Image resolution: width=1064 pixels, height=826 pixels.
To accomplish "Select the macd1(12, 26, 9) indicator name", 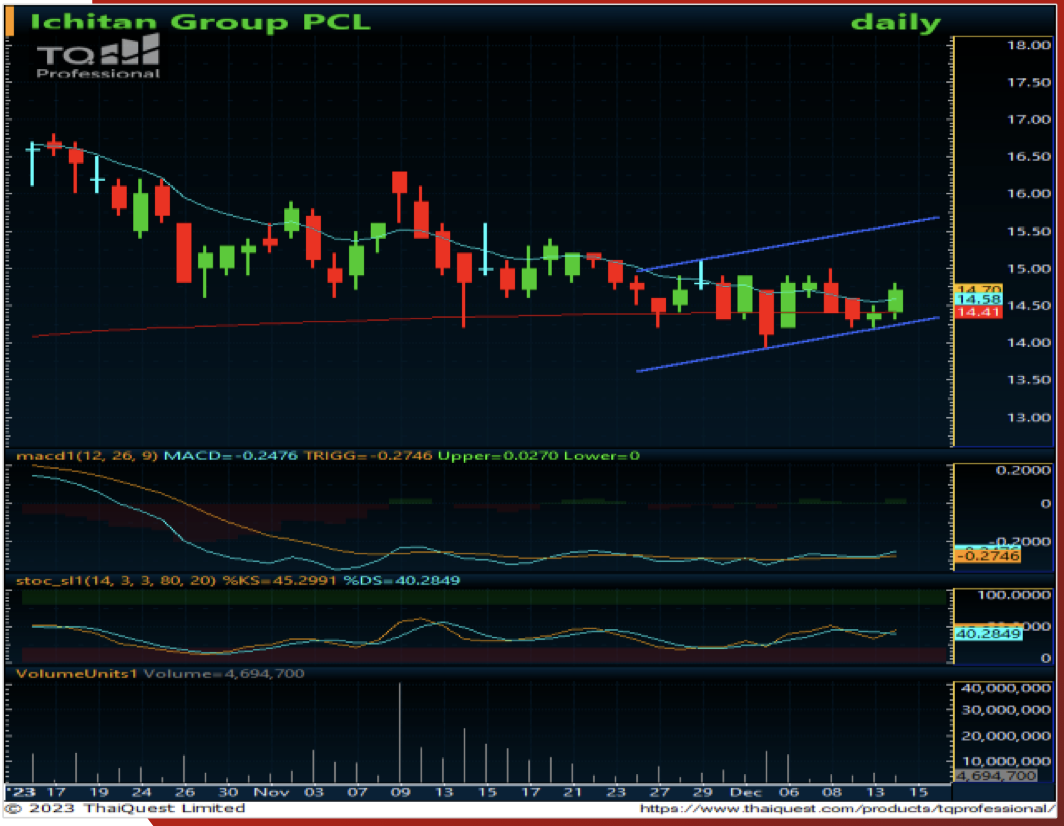I will pos(87,455).
